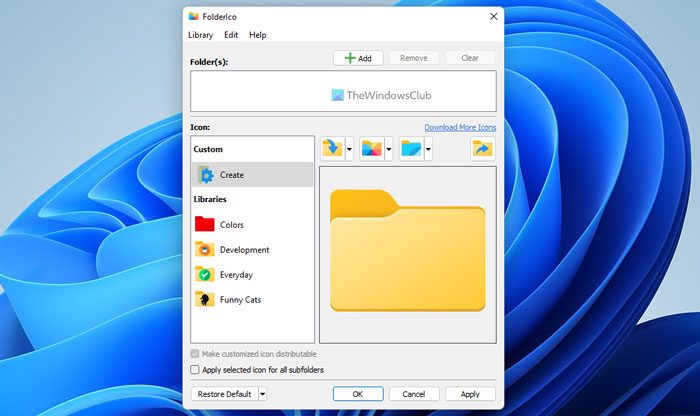Image resolution: width=700 pixels, height=416 pixels.
Task: Toggle Make customized icon distributable checkbox
Action: click(195, 354)
